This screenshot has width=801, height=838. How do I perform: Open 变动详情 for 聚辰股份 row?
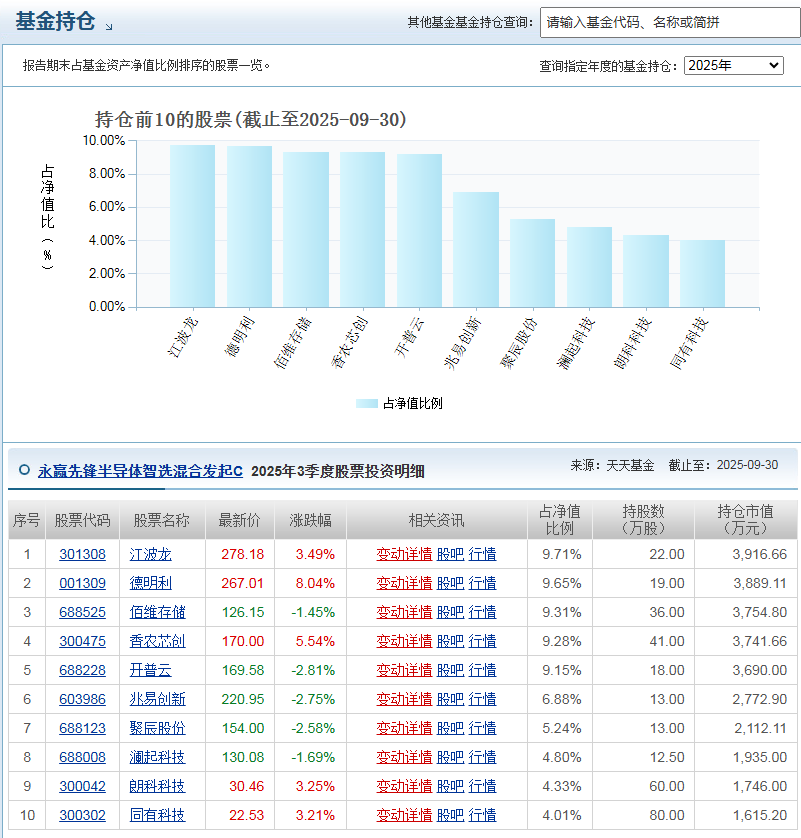tap(404, 728)
